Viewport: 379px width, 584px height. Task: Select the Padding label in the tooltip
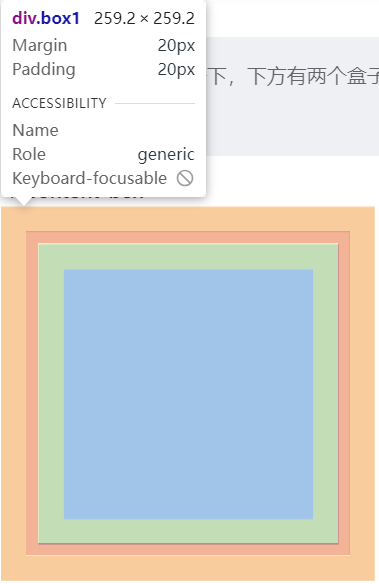pyautogui.click(x=44, y=69)
